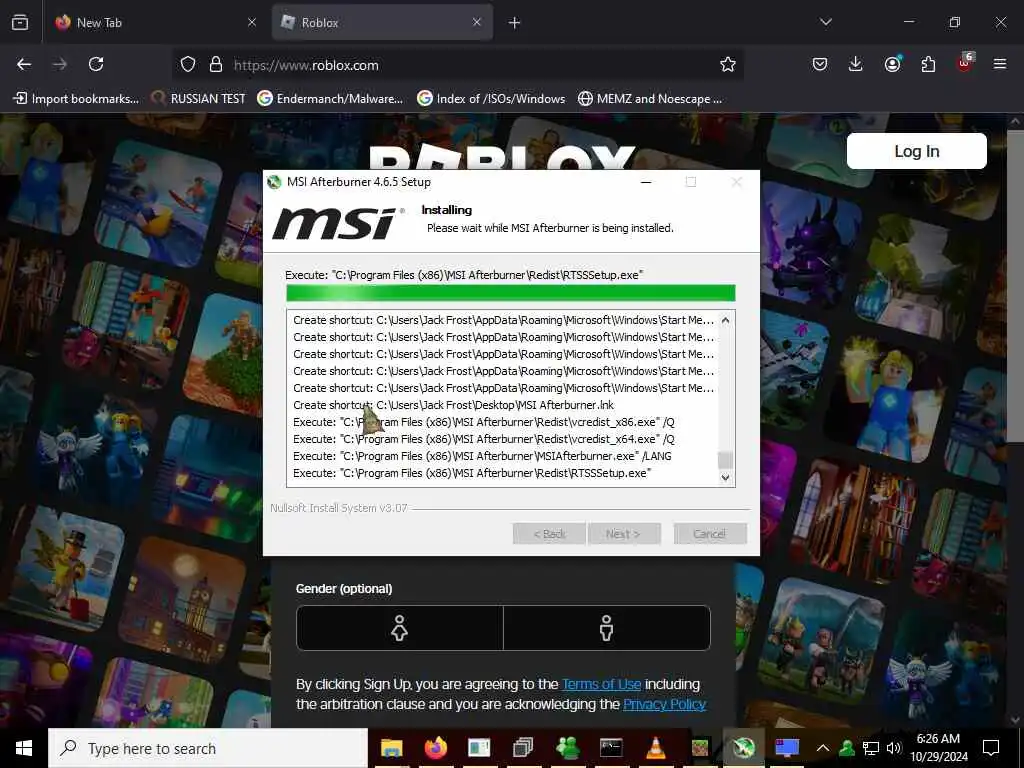Select the Desktop MSI Afterburner.lnk shortcut line
This screenshot has width=1024, height=768.
click(x=453, y=405)
